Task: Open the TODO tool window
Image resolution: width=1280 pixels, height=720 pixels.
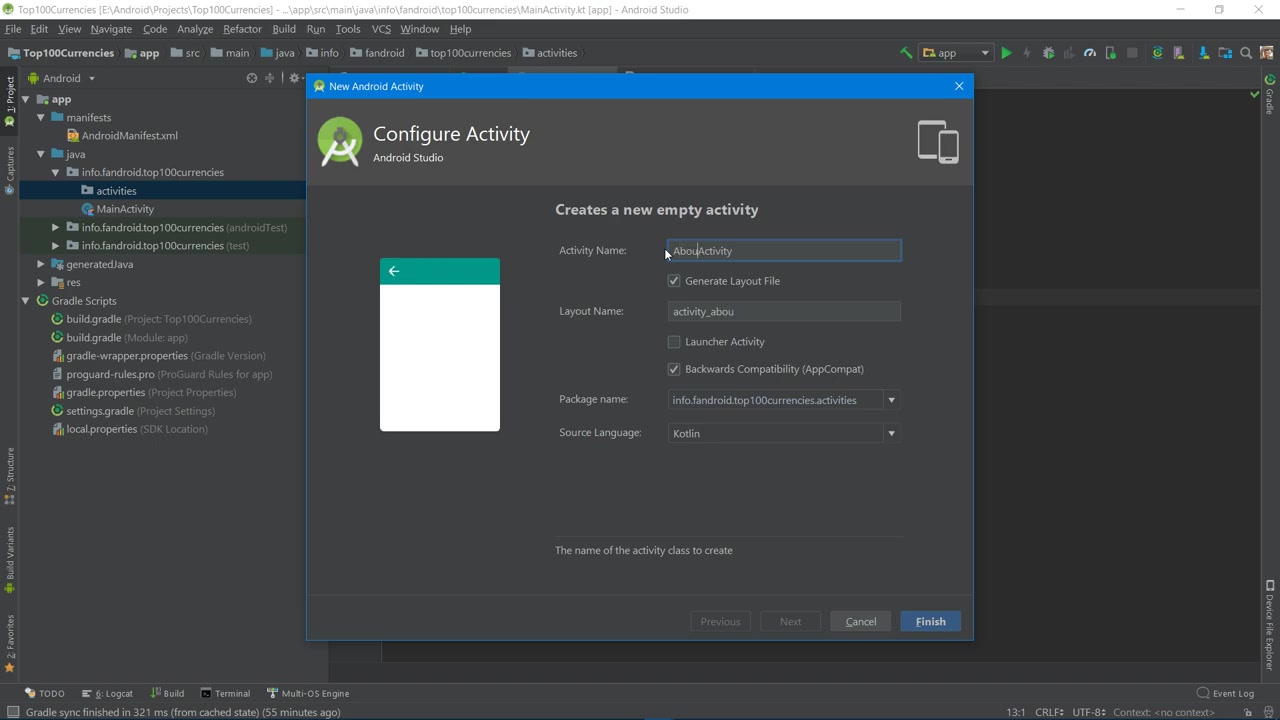Action: tap(45, 693)
